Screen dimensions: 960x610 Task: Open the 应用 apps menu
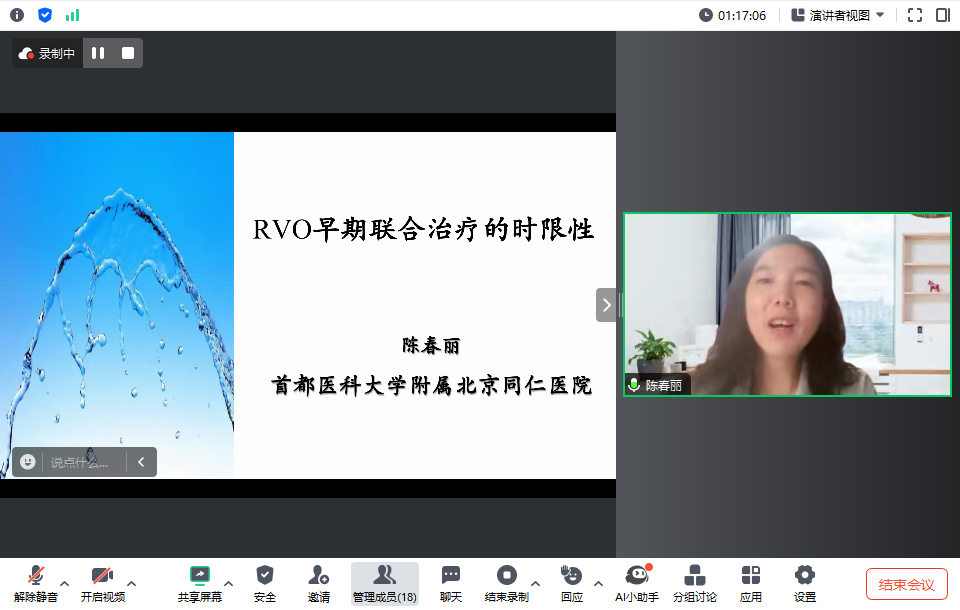[x=751, y=584]
